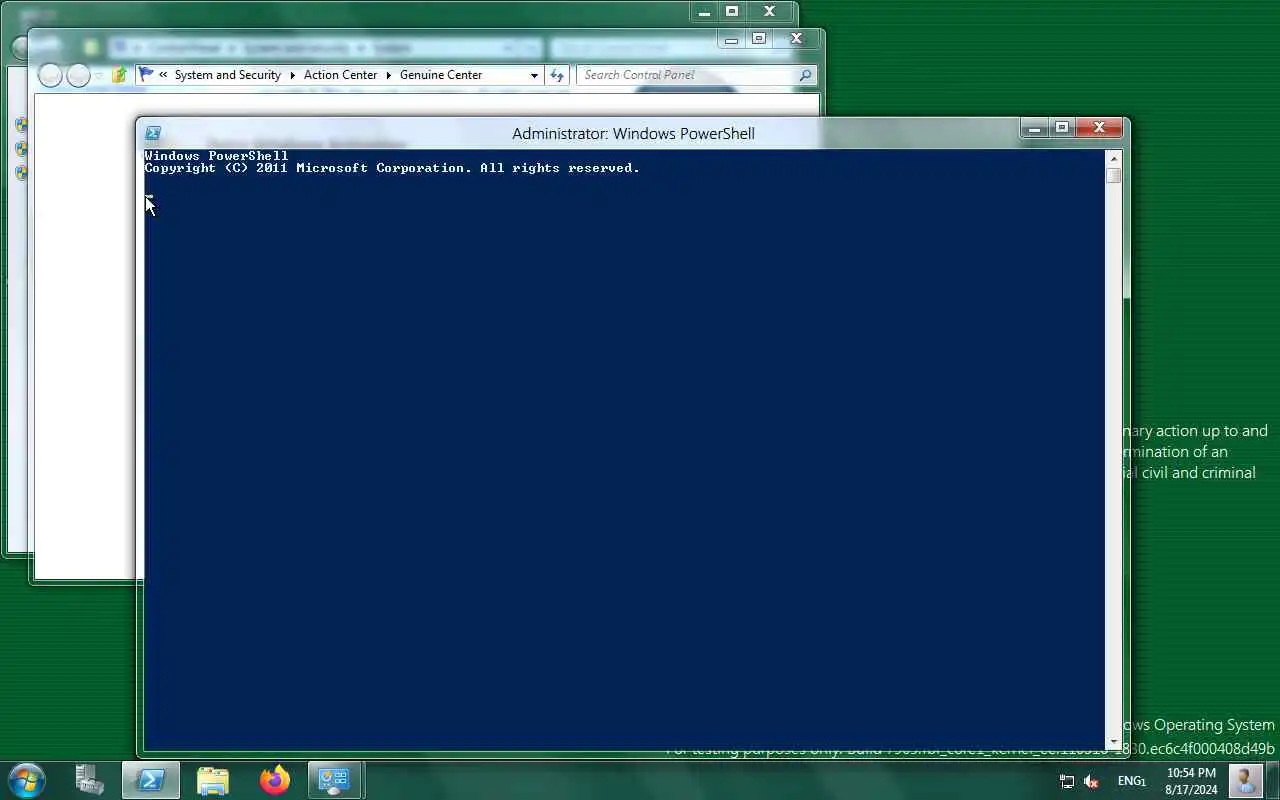1280x800 pixels.
Task: Maximize the PowerShell window
Action: coord(1062,128)
